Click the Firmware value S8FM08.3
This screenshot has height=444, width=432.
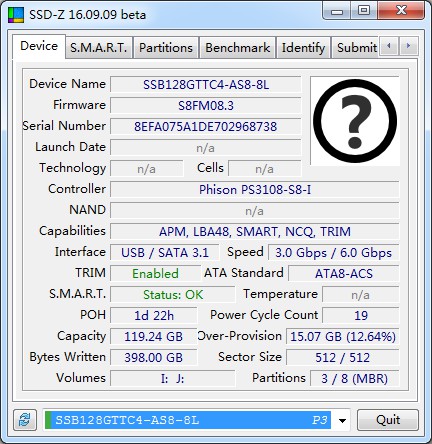(x=206, y=106)
